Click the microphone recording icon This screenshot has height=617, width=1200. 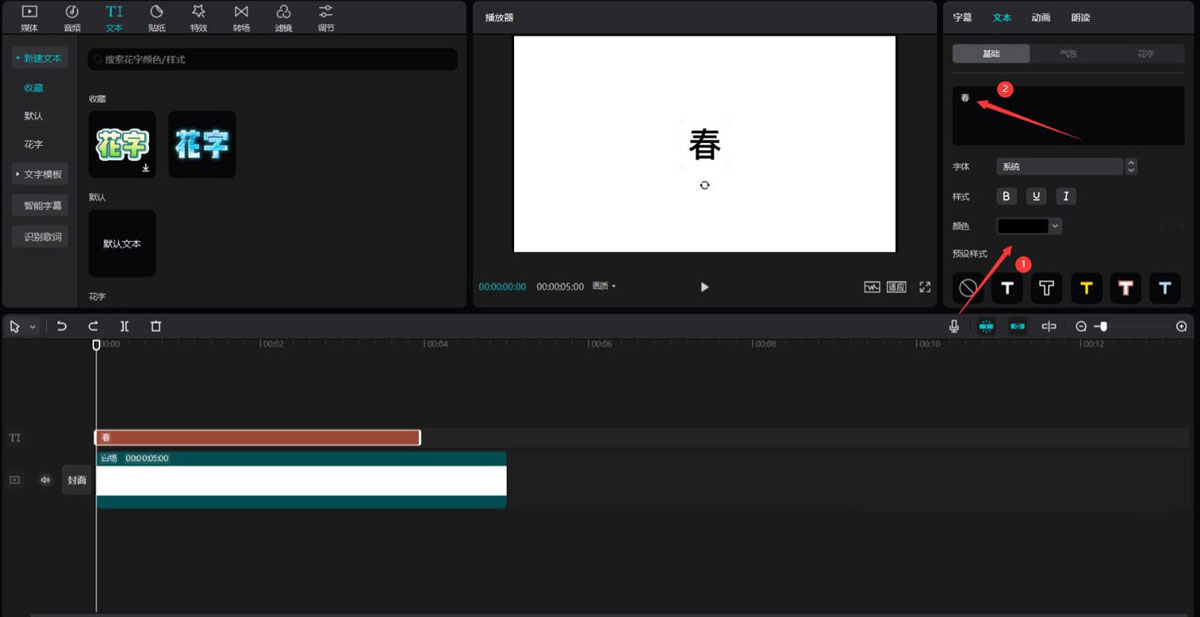[954, 325]
